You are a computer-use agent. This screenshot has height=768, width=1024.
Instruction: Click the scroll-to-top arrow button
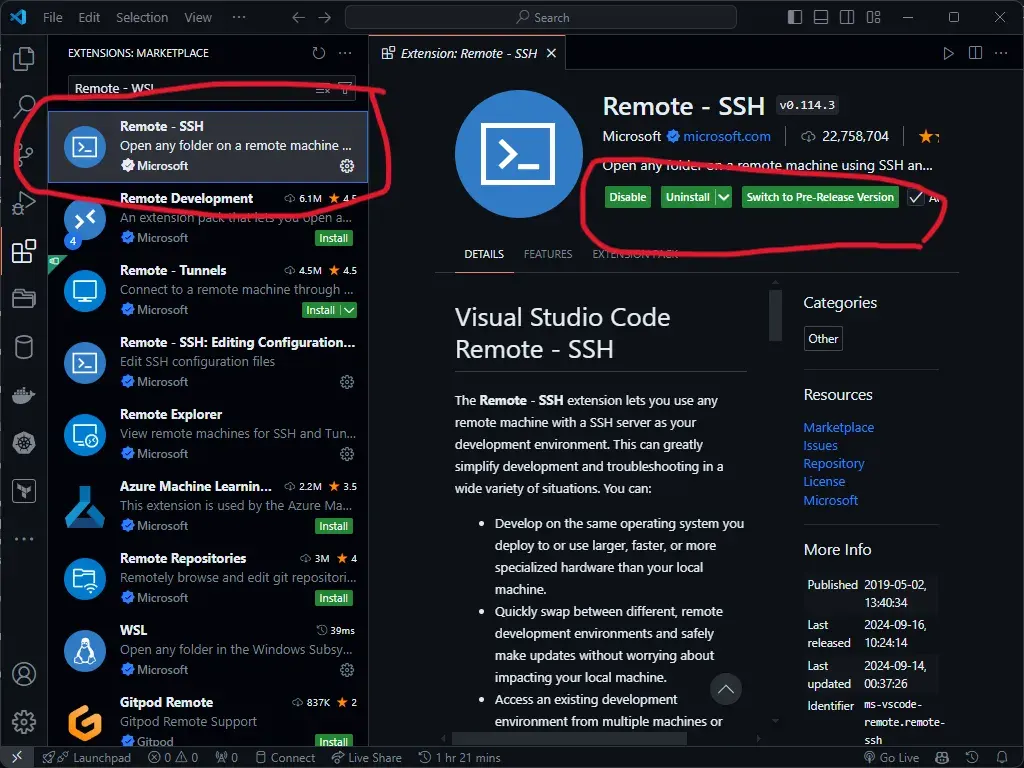pyautogui.click(x=726, y=689)
